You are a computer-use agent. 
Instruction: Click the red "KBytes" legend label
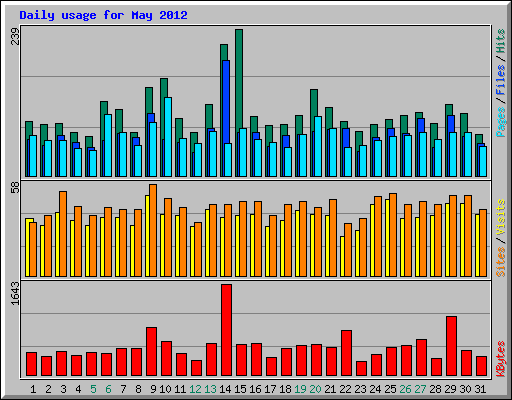click(501, 359)
